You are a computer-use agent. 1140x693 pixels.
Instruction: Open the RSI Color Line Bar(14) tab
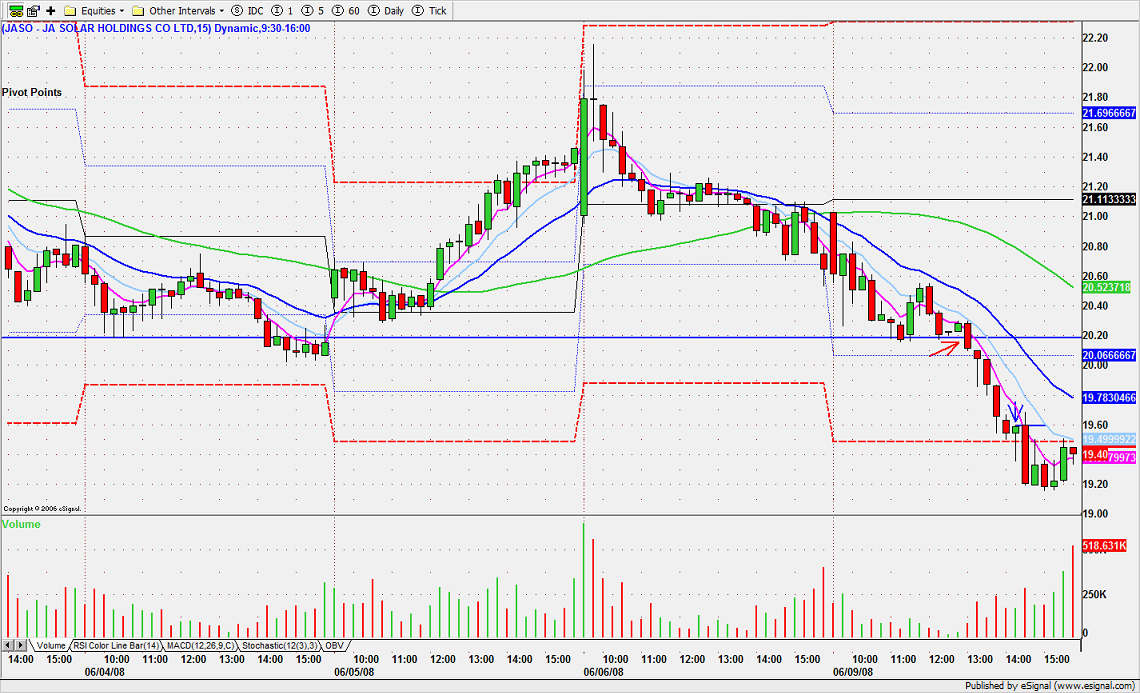[116, 646]
